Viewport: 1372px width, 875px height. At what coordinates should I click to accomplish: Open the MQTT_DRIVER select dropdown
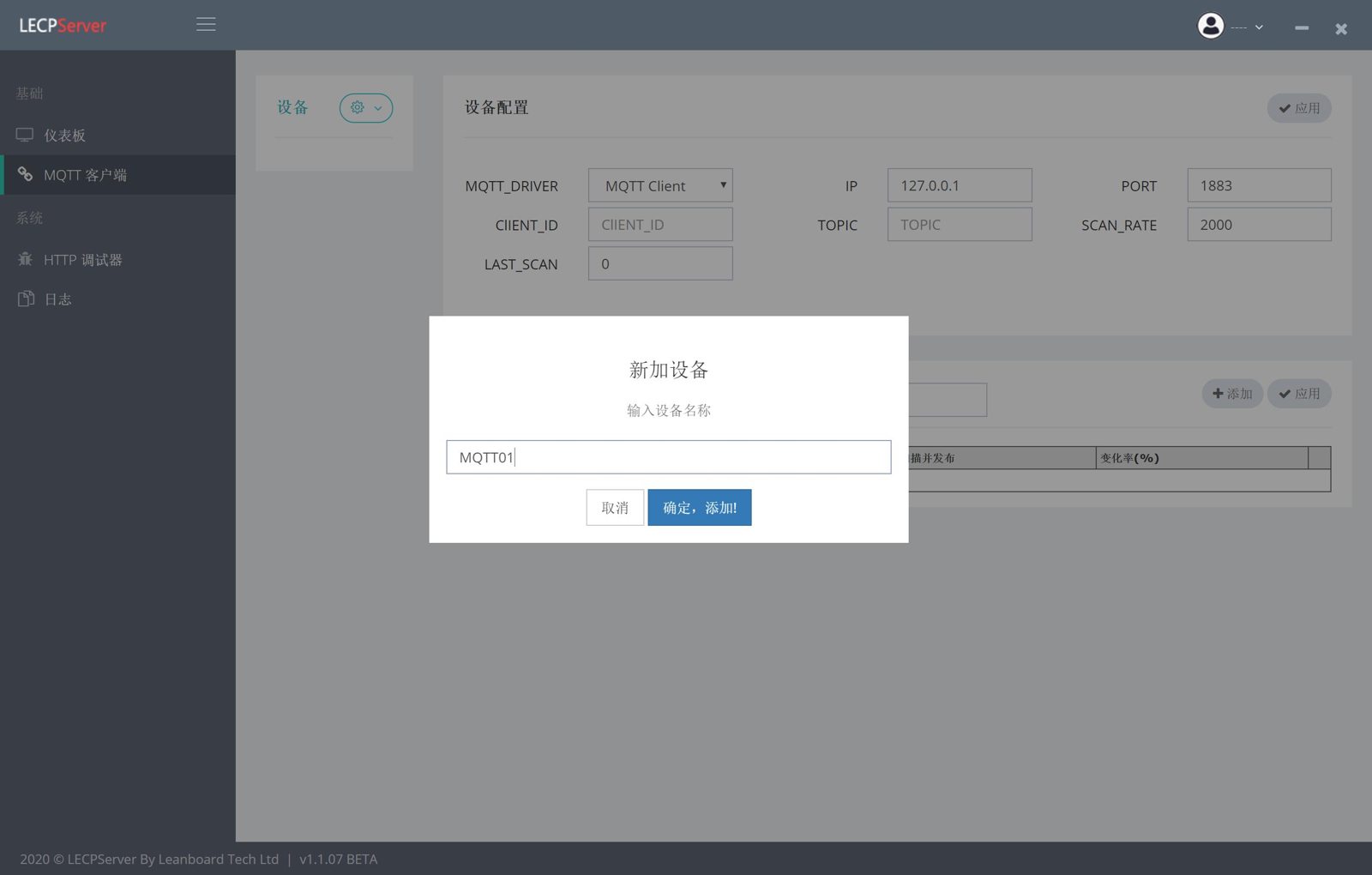coord(660,185)
